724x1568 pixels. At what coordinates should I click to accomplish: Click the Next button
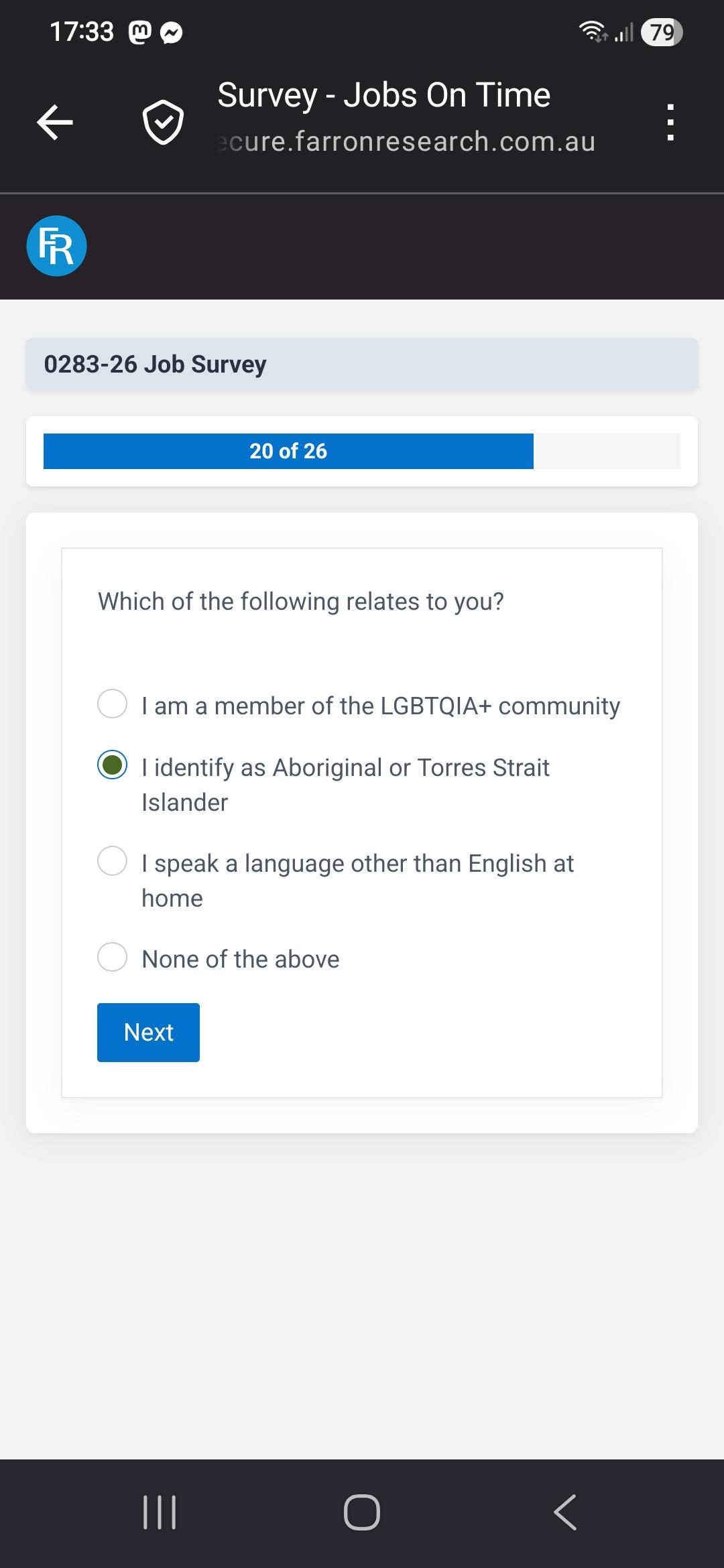148,1032
